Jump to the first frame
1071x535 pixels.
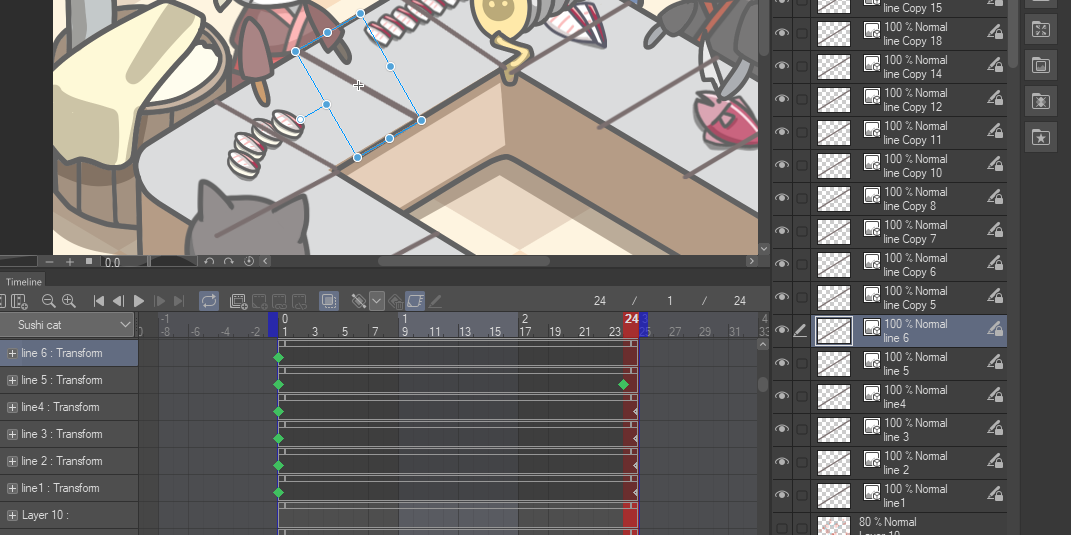pos(98,301)
